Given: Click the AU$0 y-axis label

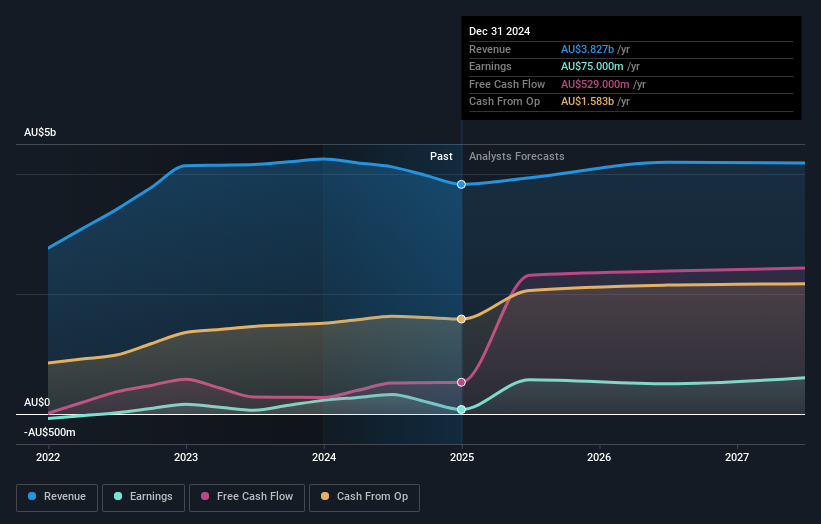Looking at the screenshot, I should coord(37,403).
